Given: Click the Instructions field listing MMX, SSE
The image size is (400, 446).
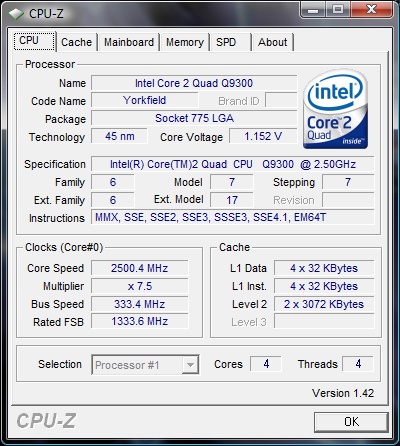Looking at the screenshot, I should 233,218.
